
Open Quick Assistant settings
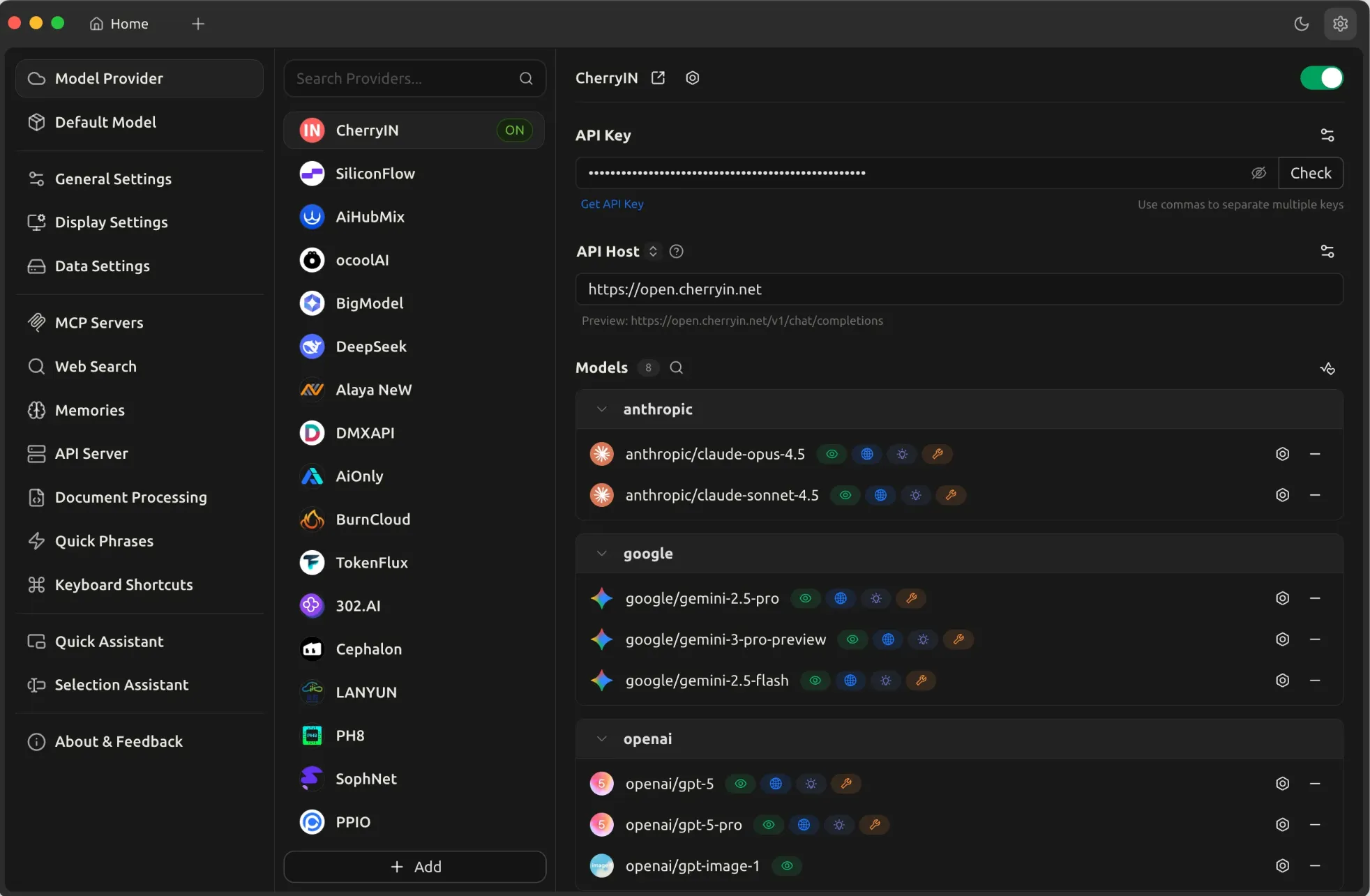pos(140,642)
